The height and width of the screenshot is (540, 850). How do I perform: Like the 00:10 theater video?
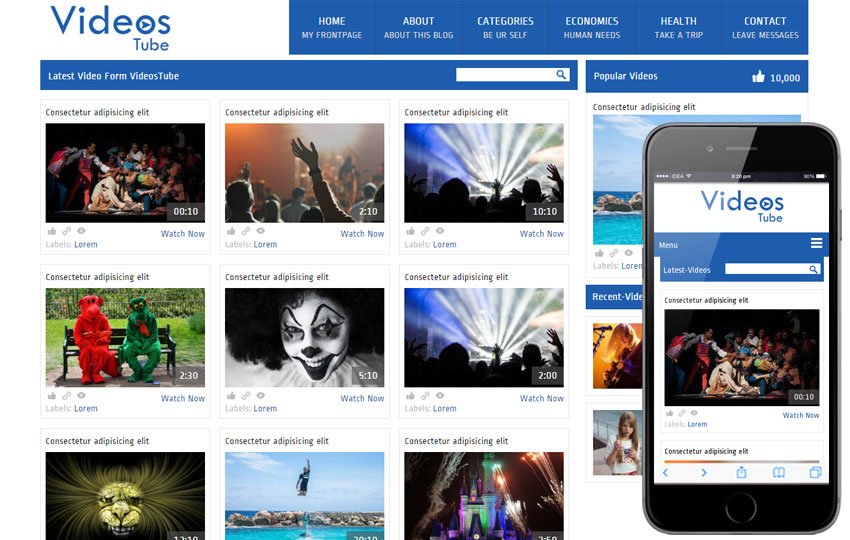click(x=52, y=231)
